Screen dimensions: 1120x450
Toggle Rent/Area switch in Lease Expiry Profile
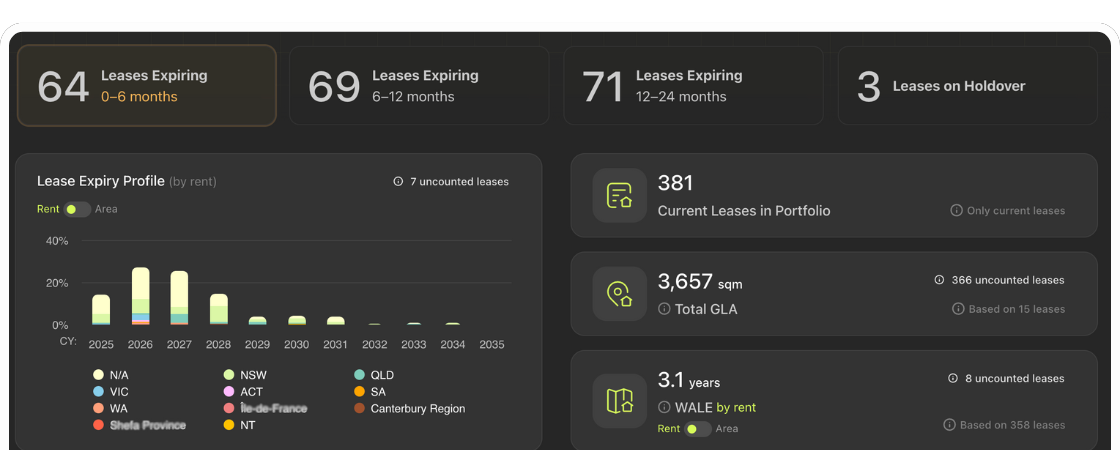77,209
